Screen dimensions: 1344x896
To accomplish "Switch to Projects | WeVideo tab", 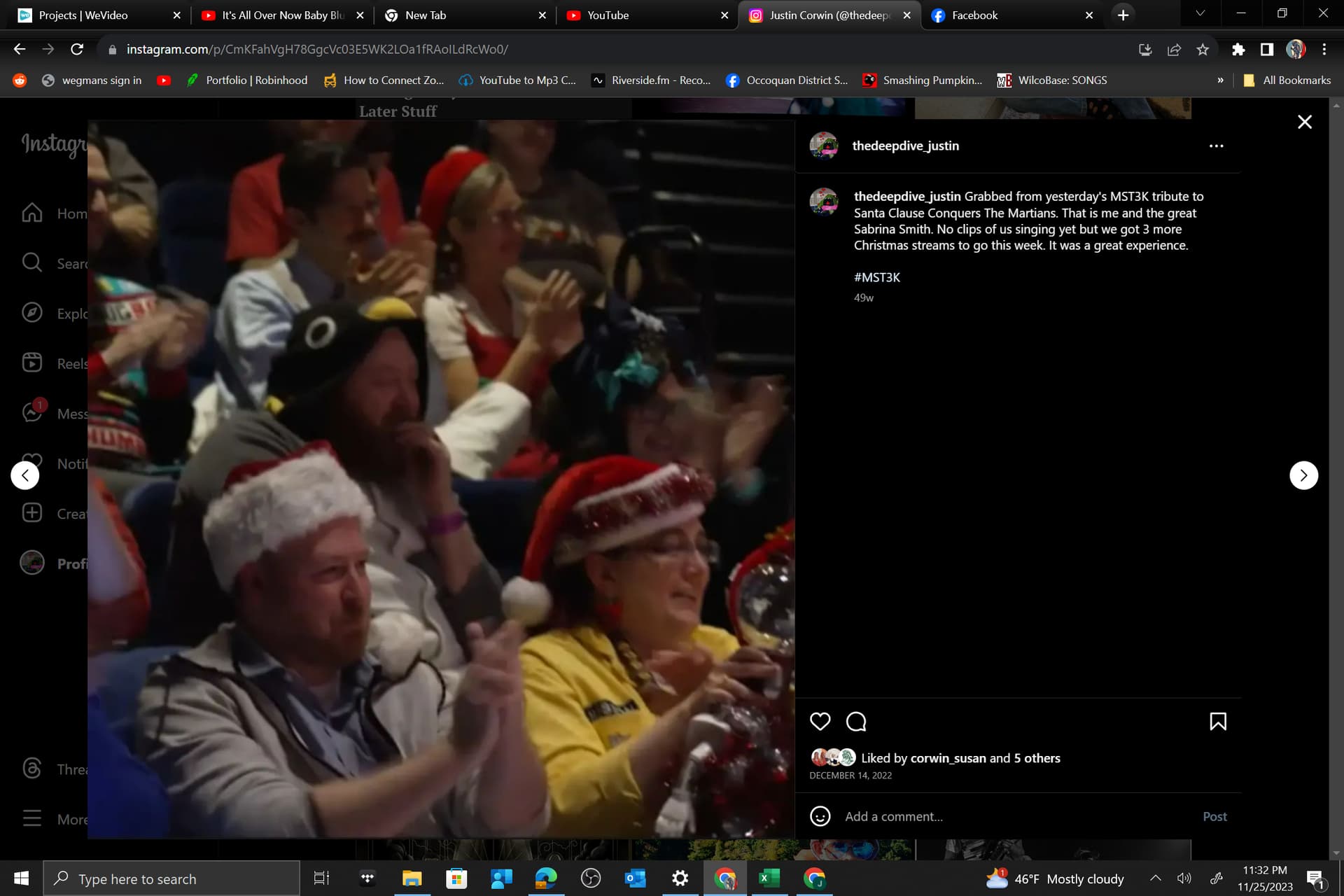I will click(83, 15).
